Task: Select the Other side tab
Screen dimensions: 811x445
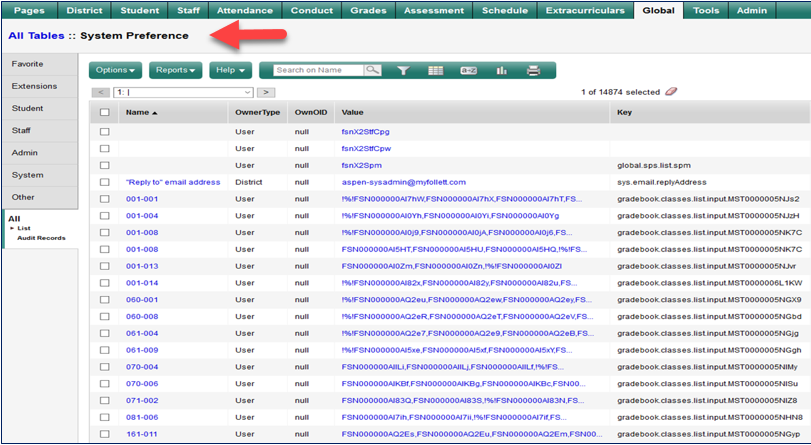Action: (40, 197)
